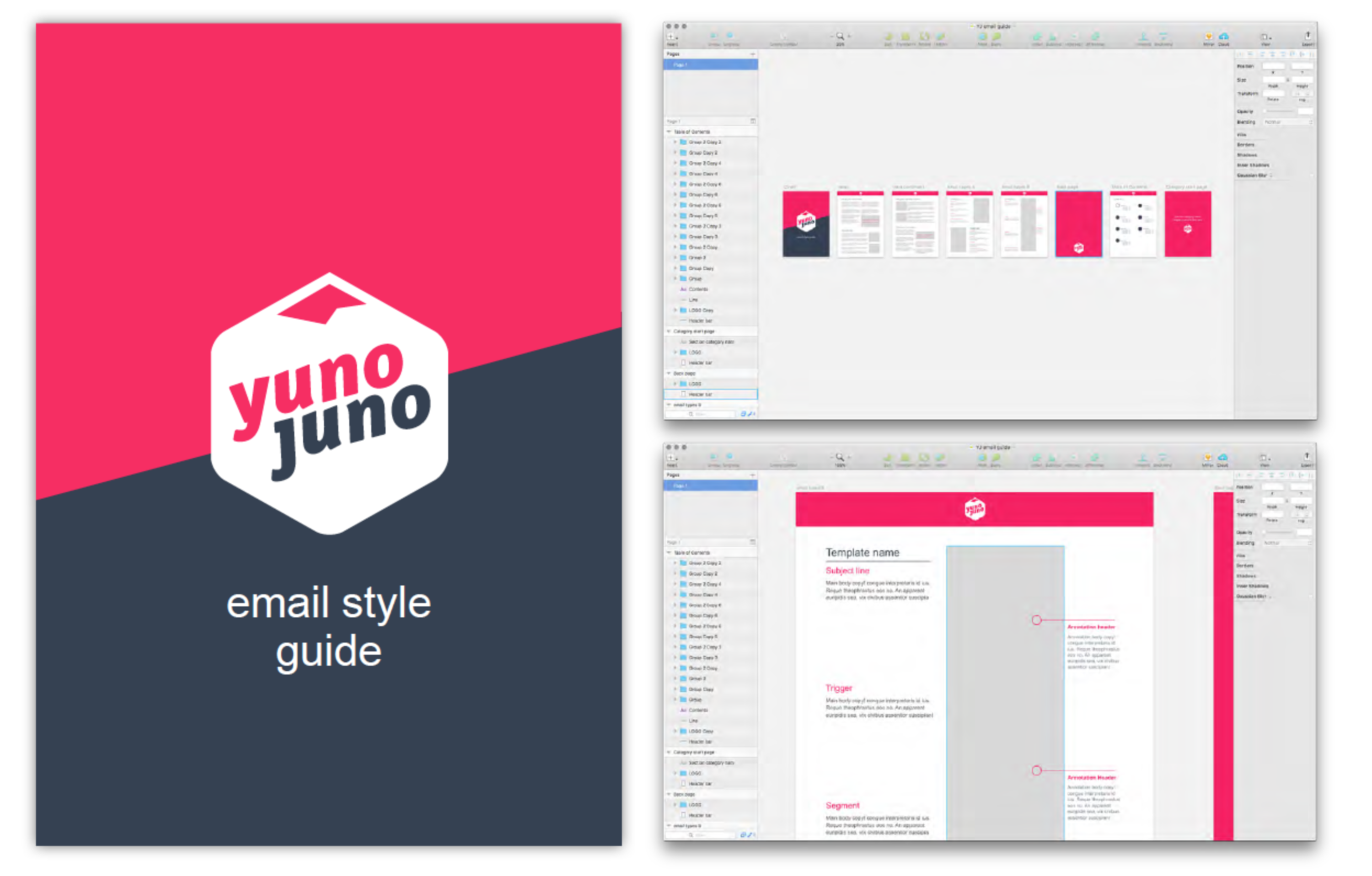Apply Union operation in upper Sketch window

[1037, 38]
